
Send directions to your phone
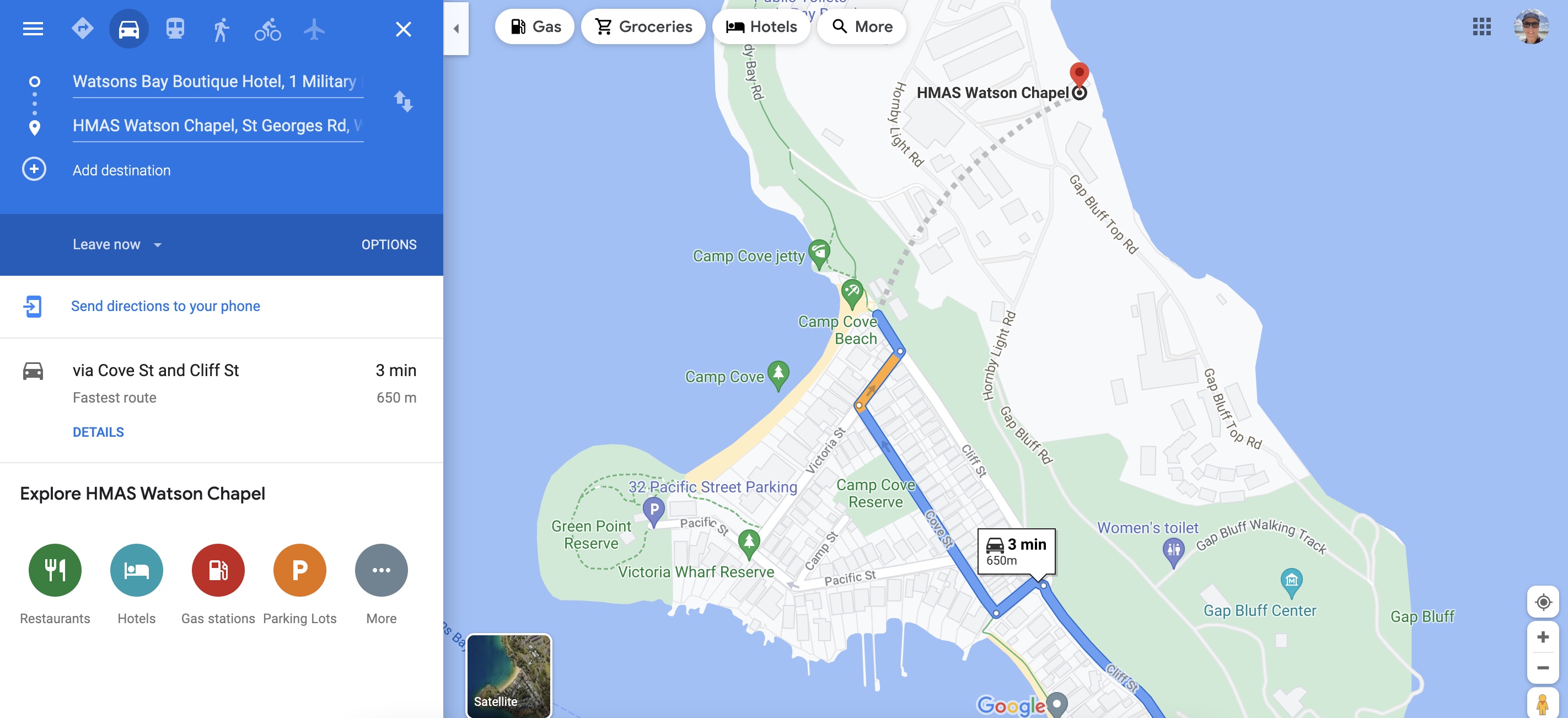point(165,306)
